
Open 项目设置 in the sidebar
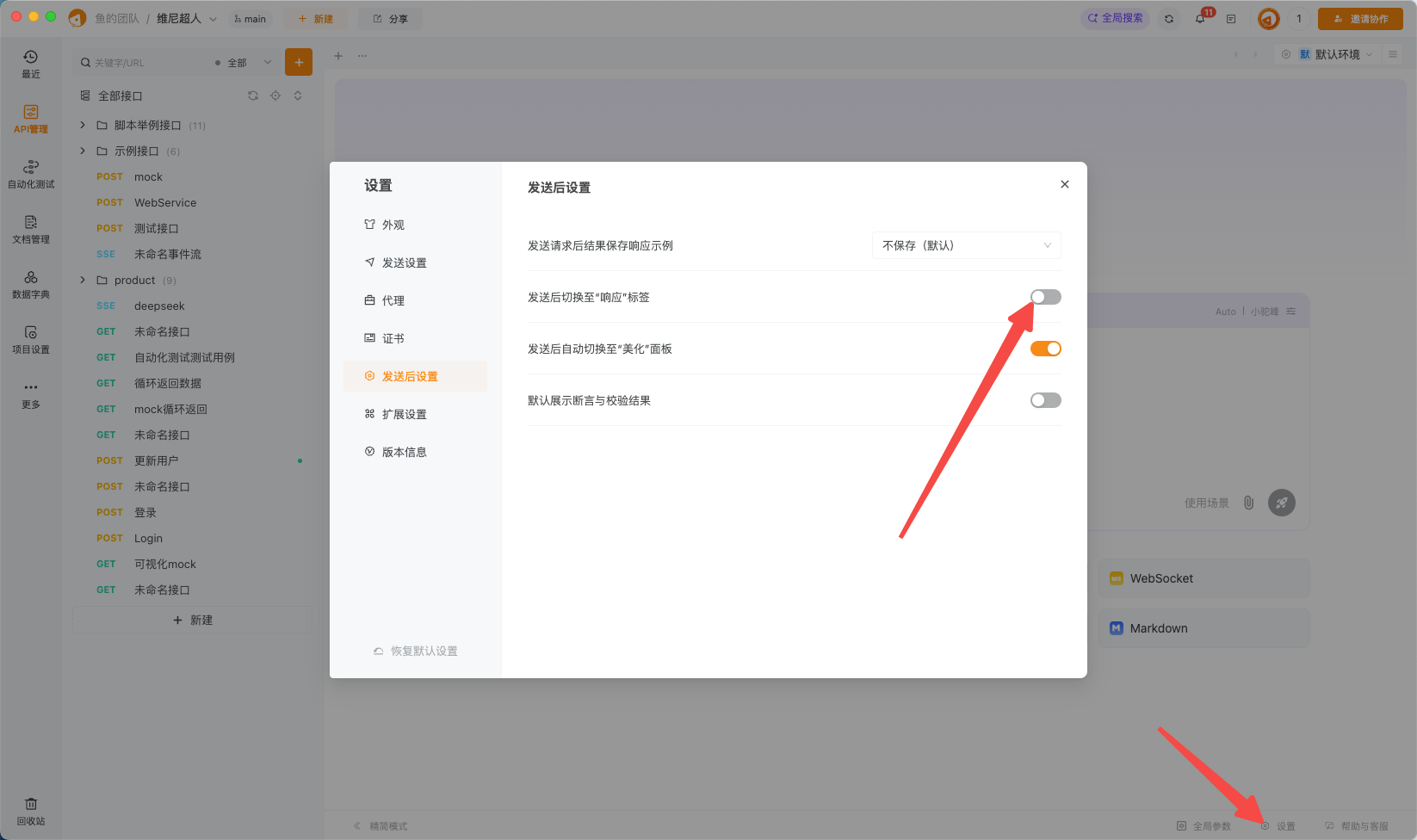point(31,339)
